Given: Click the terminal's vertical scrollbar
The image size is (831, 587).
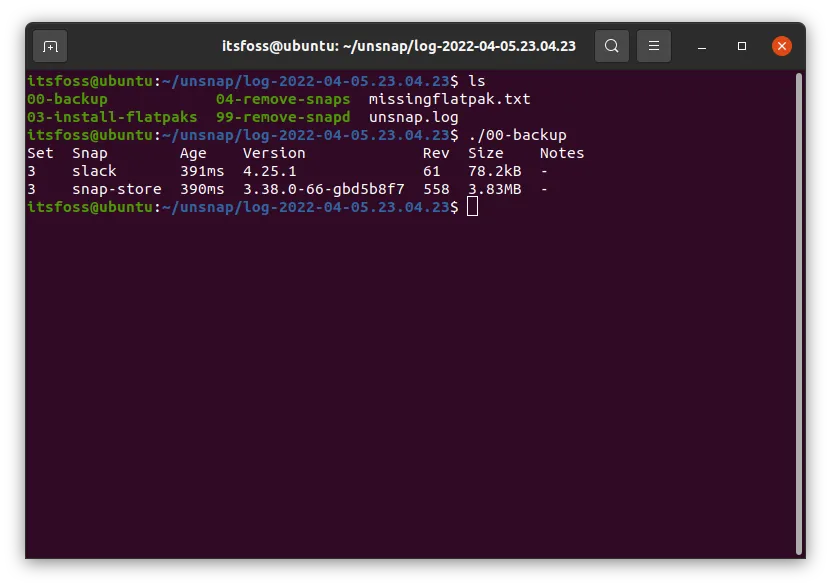Looking at the screenshot, I should click(x=797, y=310).
